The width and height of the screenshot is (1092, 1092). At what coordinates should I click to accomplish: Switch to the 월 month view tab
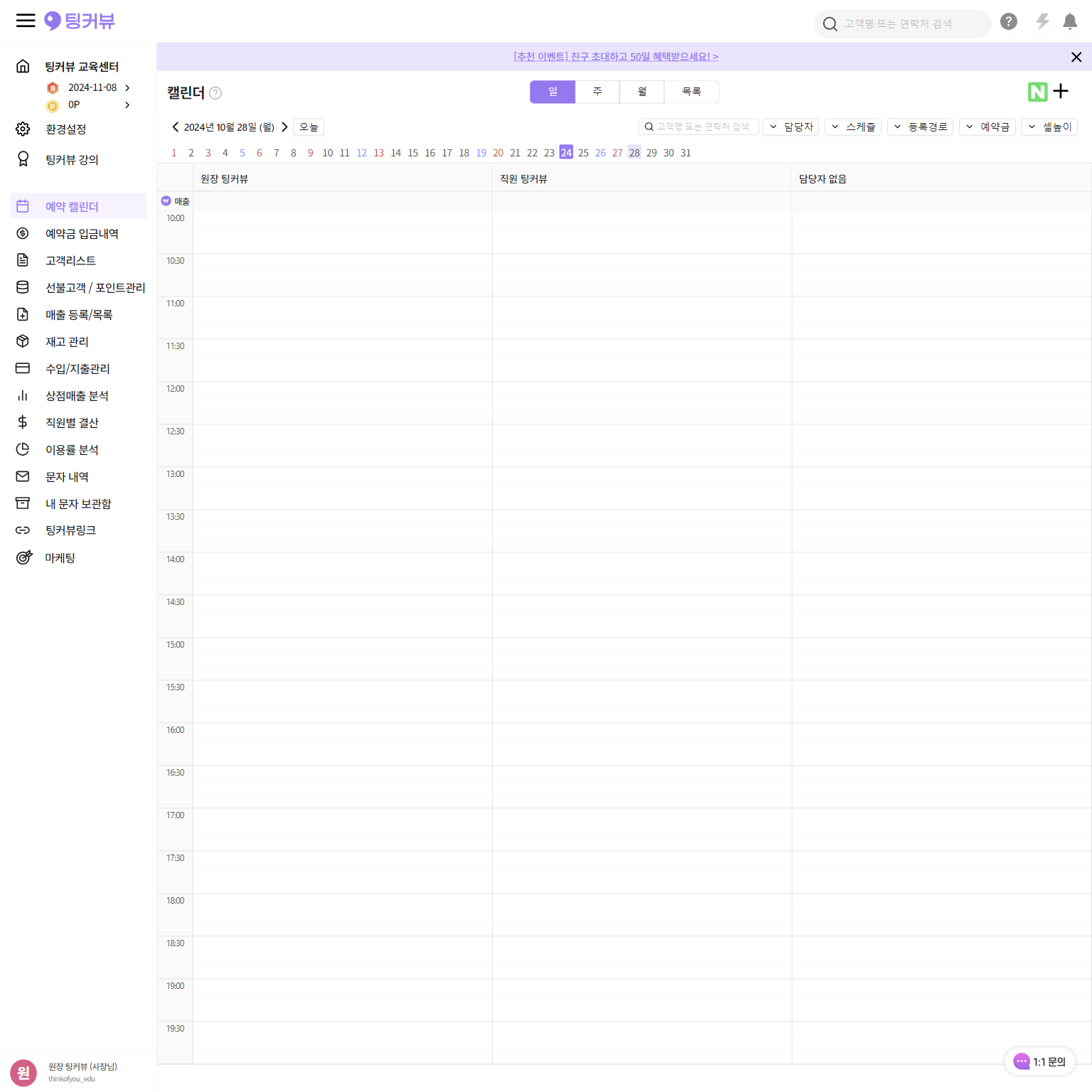[642, 92]
